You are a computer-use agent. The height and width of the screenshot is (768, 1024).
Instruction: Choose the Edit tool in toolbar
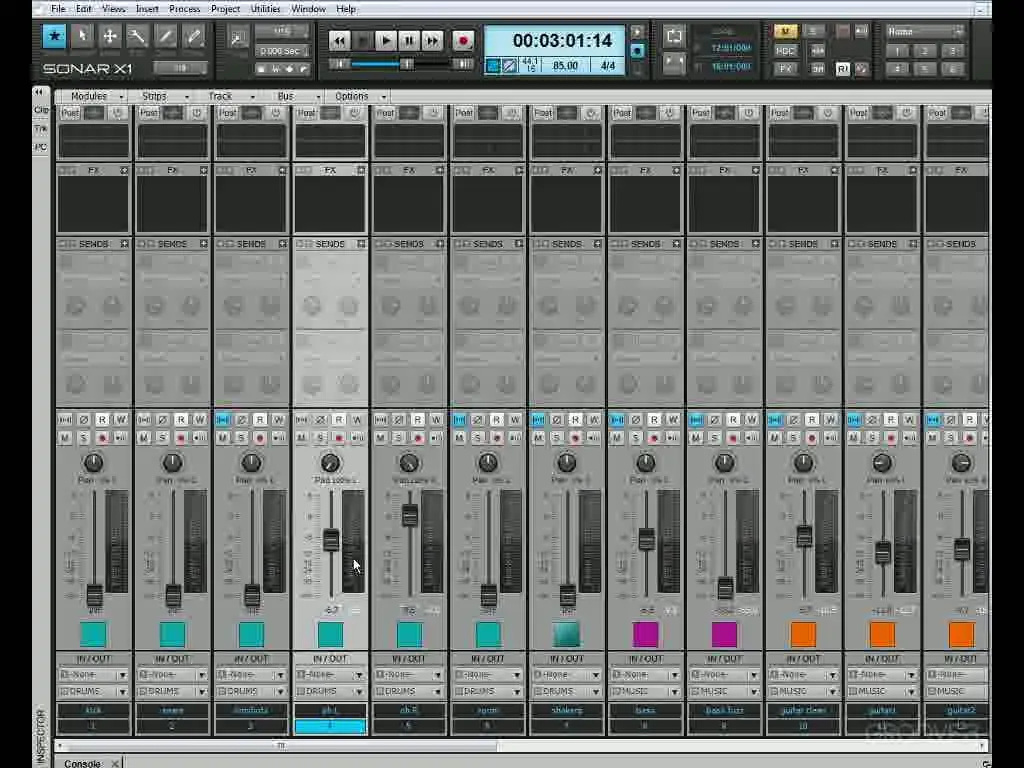pyautogui.click(x=137, y=37)
